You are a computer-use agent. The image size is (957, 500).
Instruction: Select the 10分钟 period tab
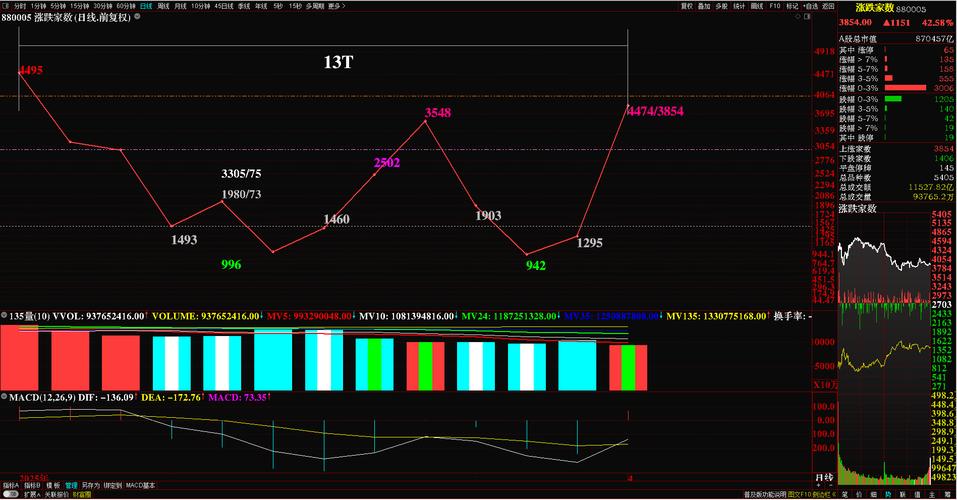click(200, 5)
